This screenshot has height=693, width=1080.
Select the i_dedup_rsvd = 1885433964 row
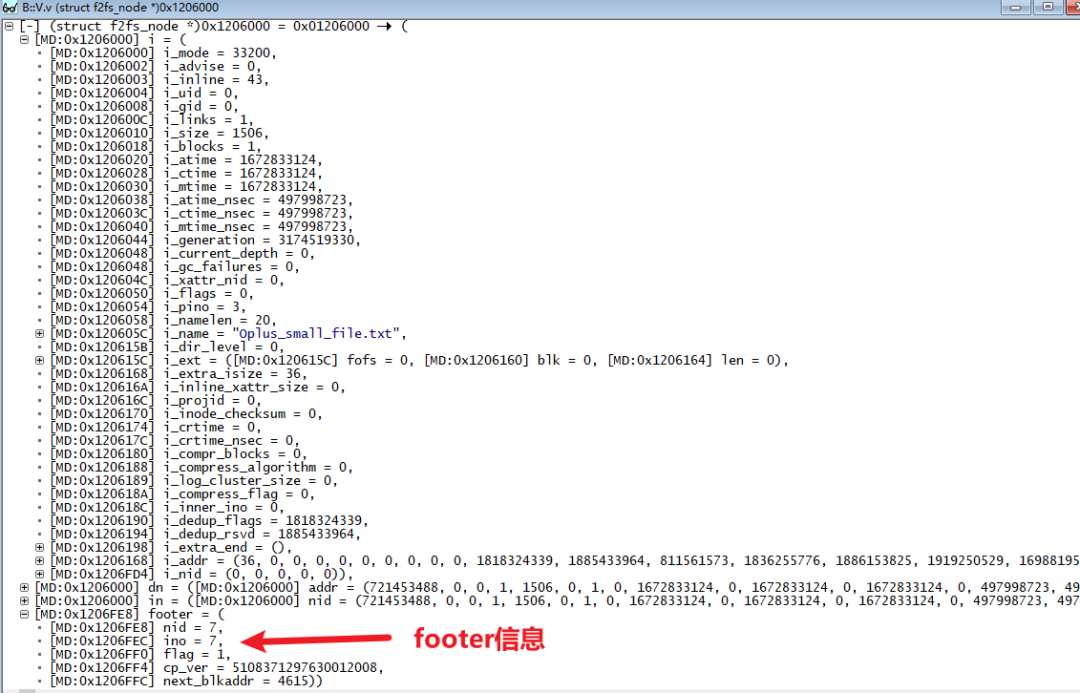pyautogui.click(x=205, y=534)
